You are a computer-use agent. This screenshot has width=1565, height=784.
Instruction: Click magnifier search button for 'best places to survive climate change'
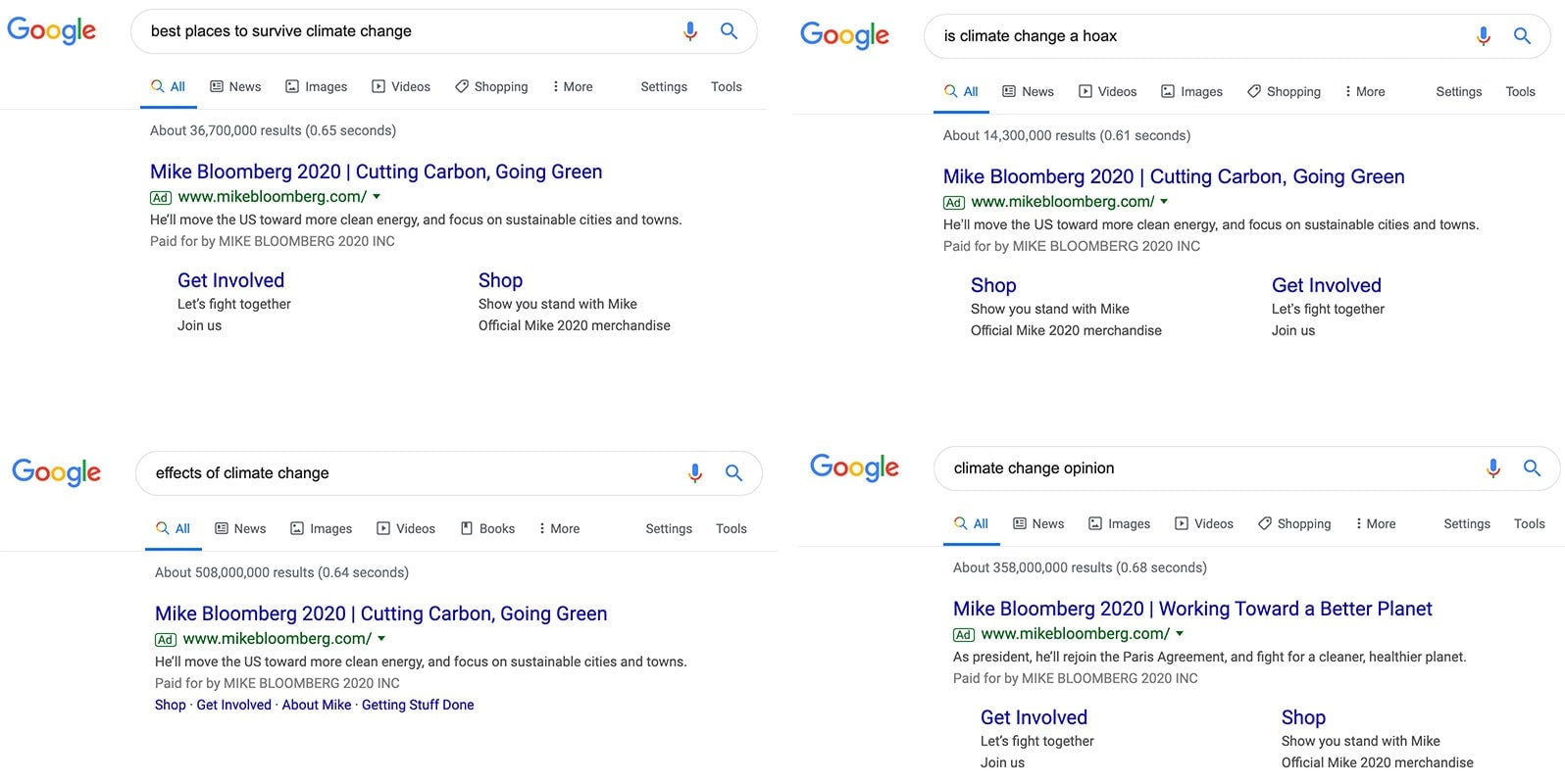(729, 31)
